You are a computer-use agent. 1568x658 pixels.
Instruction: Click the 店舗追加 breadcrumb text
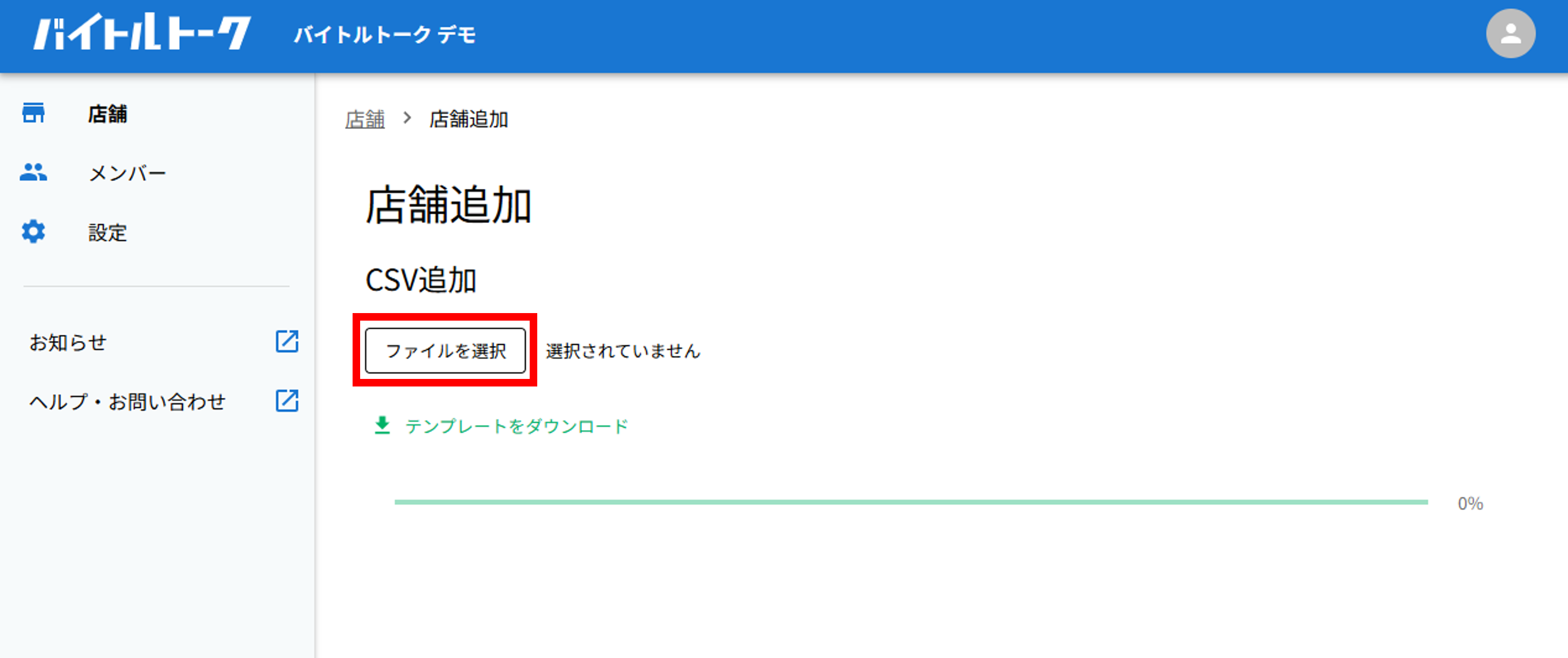(468, 119)
